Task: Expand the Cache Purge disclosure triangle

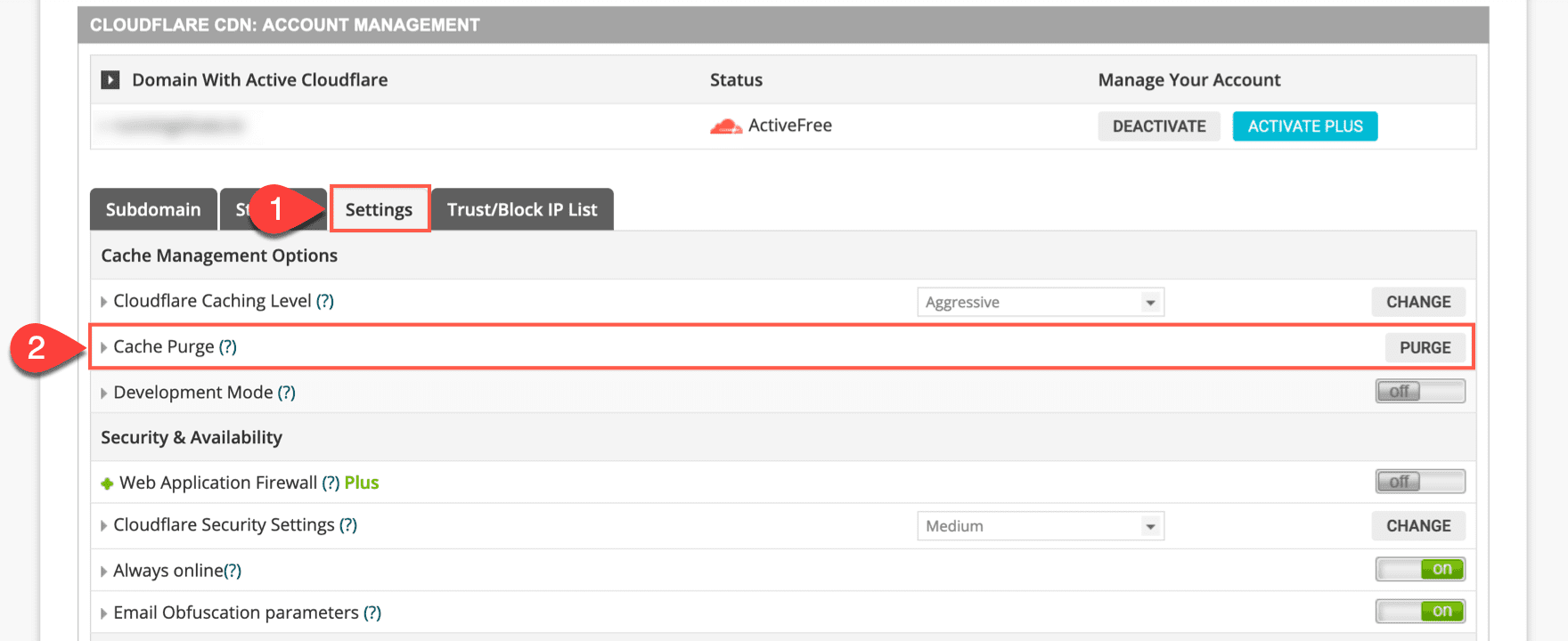Action: point(103,346)
